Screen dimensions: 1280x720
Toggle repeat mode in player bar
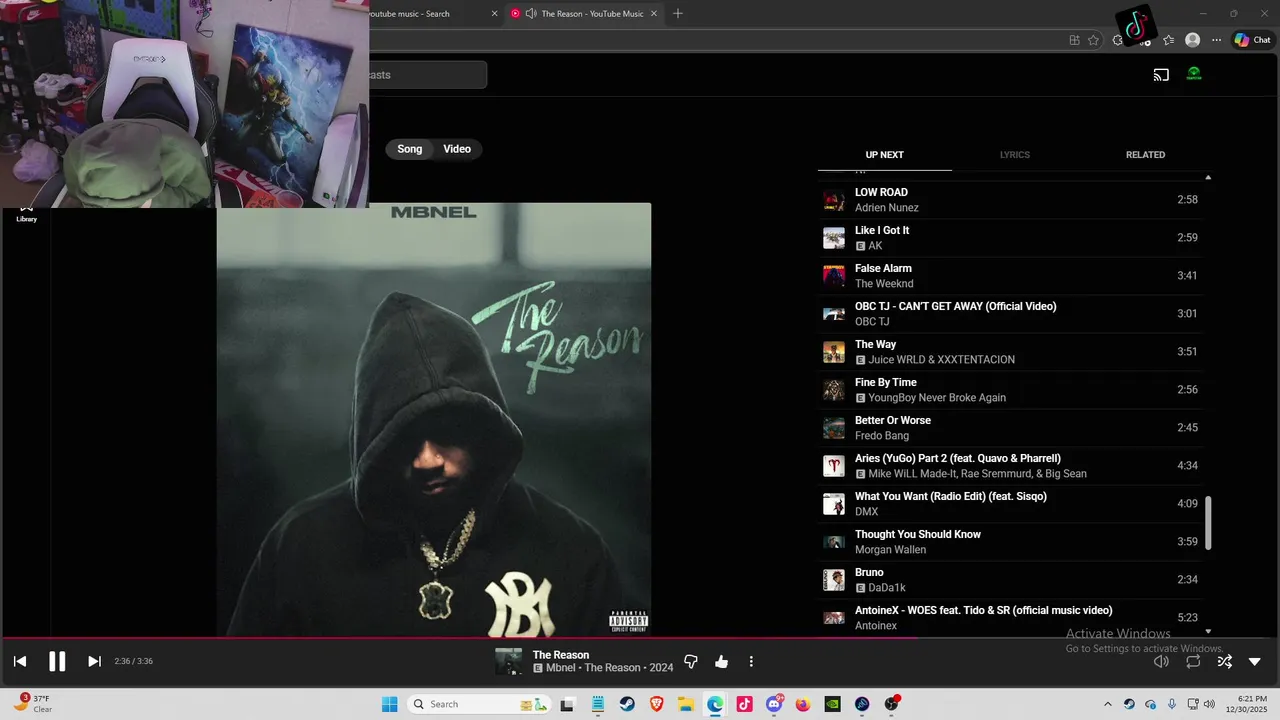(x=1193, y=661)
